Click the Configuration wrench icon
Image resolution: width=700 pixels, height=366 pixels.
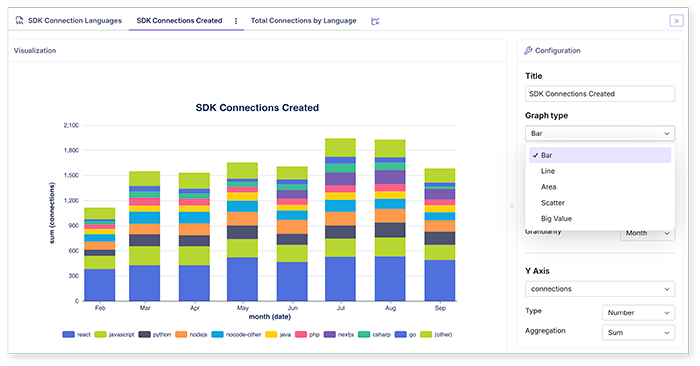(528, 50)
